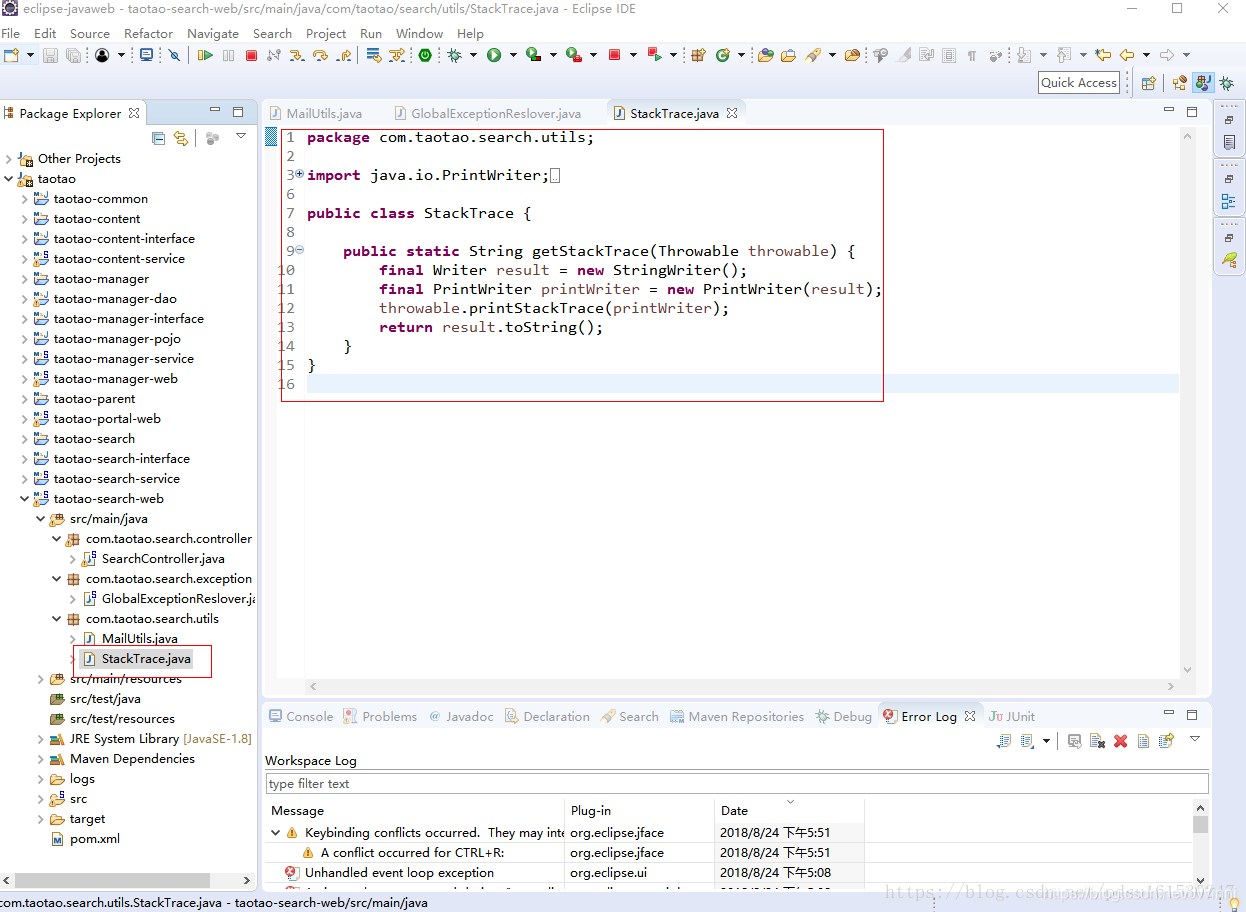This screenshot has height=912, width=1246.
Task: Click the Export Log icon in Error Log
Action: [x=1004, y=741]
